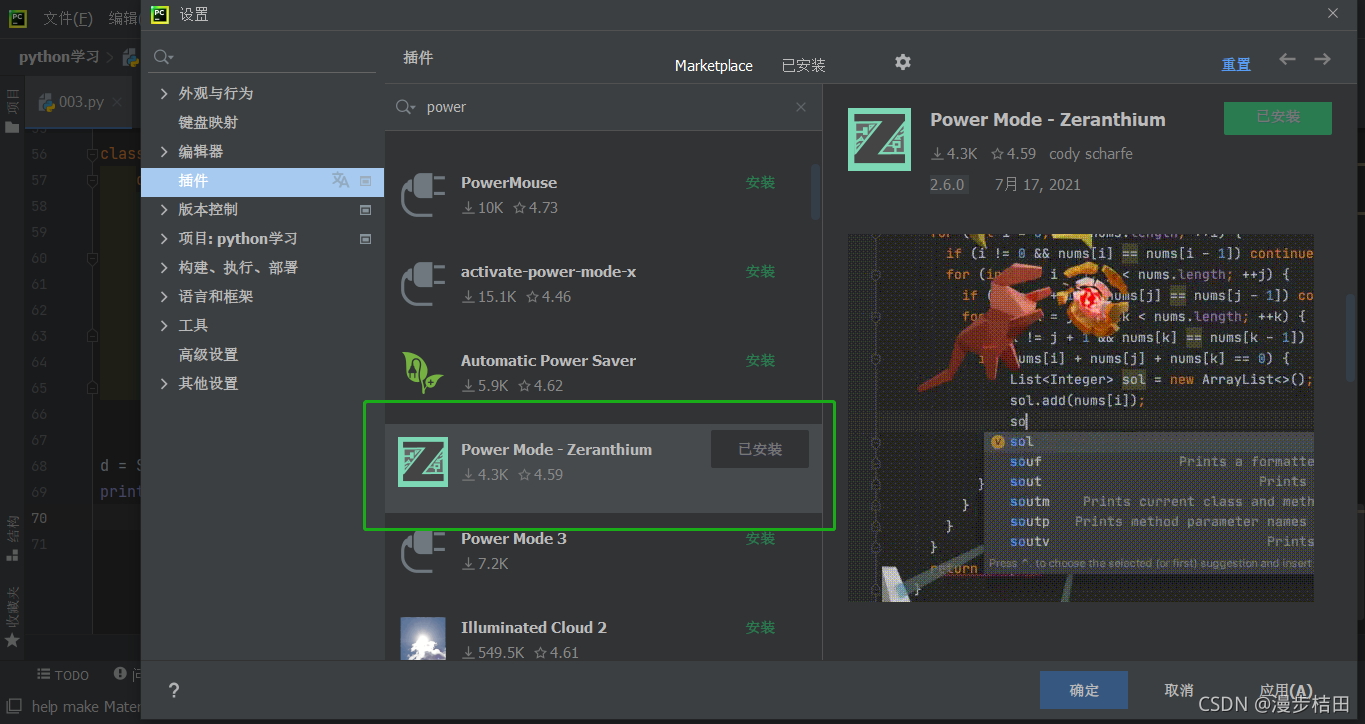Click the gear icon beside the plugin tabs

[x=902, y=62]
